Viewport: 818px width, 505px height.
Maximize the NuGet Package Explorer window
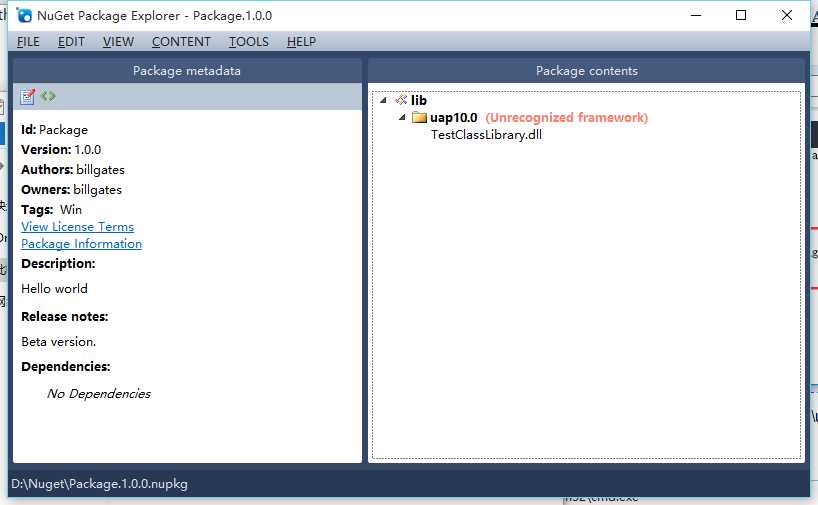click(x=741, y=16)
